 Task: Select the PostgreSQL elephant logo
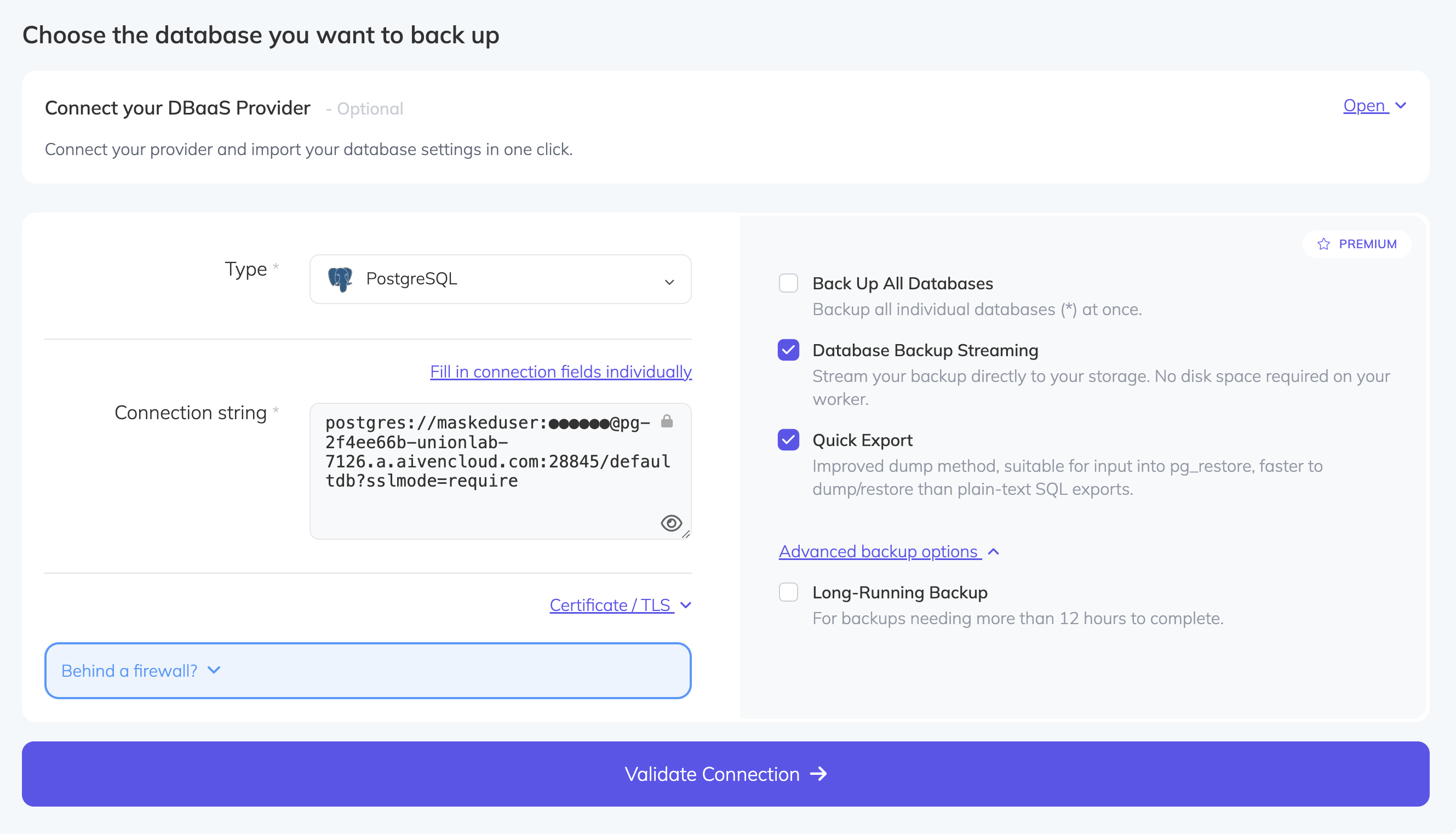click(341, 279)
